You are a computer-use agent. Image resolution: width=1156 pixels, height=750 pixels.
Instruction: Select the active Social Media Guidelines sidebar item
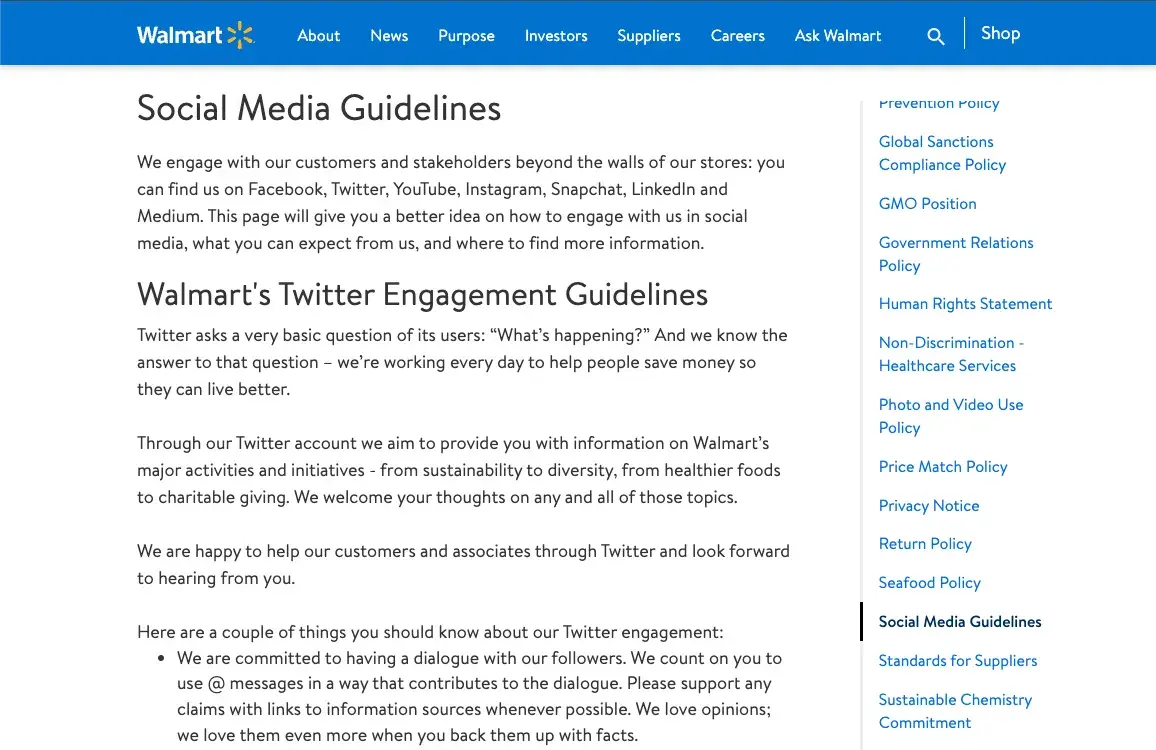(x=960, y=622)
